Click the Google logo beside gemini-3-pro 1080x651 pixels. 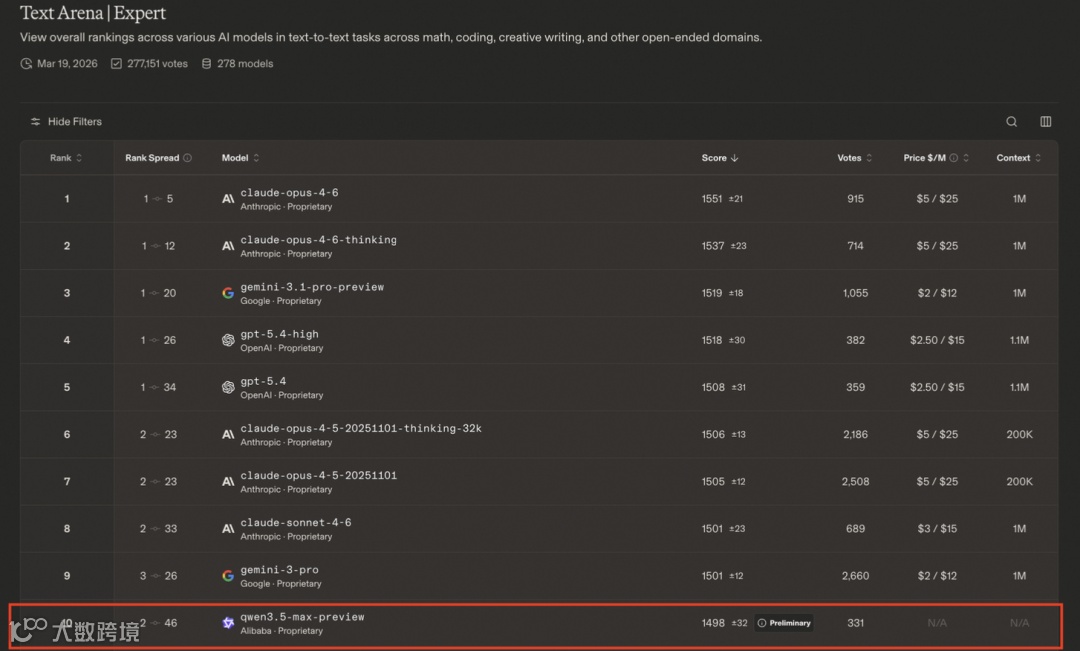228,576
